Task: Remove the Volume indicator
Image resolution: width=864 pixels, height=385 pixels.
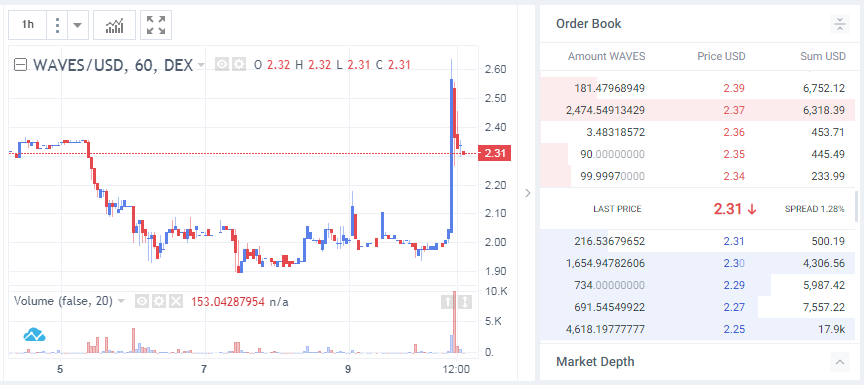Action: tap(175, 301)
